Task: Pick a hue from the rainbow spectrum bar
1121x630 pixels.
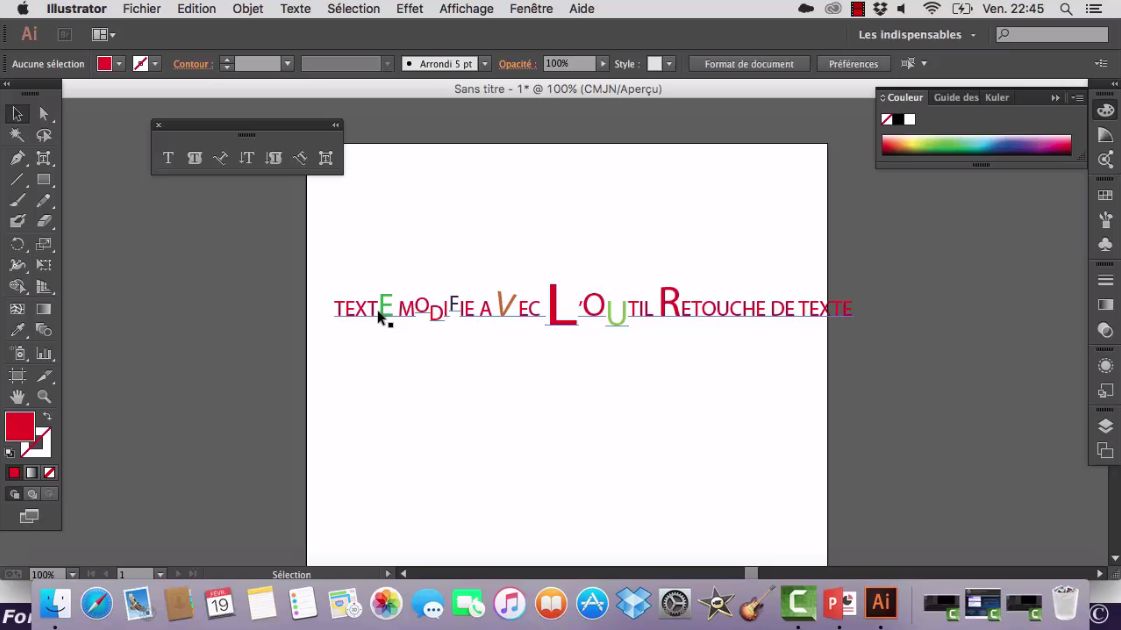Action: pyautogui.click(x=975, y=145)
